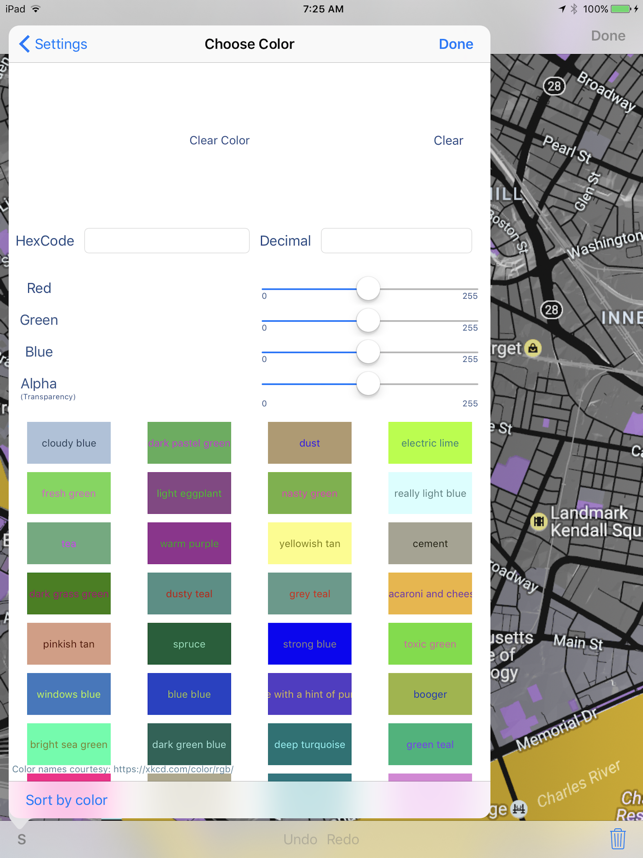Tap the S button in bottom toolbar
Viewport: 643px width, 858px height.
pos(21,839)
